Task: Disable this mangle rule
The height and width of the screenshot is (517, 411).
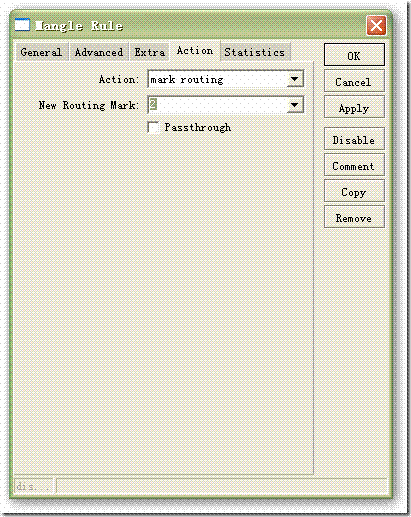Action: click(x=354, y=139)
